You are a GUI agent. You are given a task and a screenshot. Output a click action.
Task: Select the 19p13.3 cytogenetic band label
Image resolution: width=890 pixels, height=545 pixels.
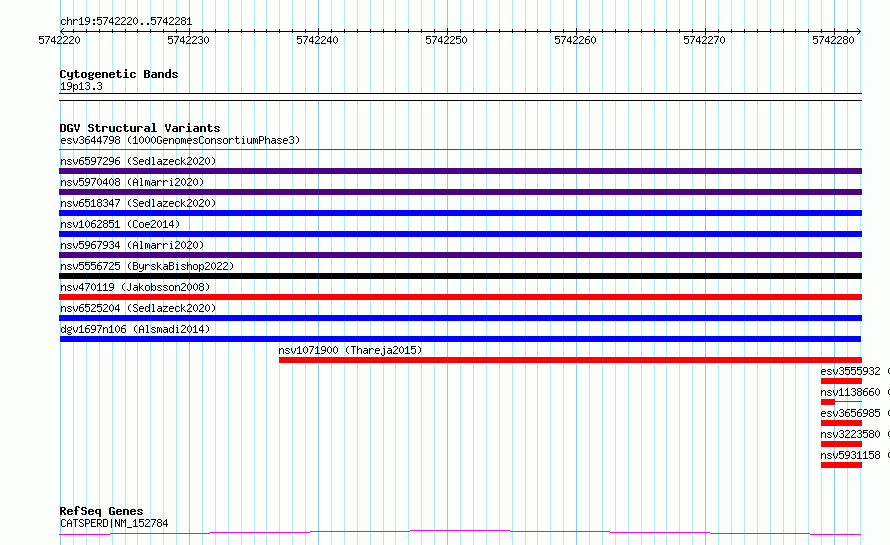click(81, 86)
